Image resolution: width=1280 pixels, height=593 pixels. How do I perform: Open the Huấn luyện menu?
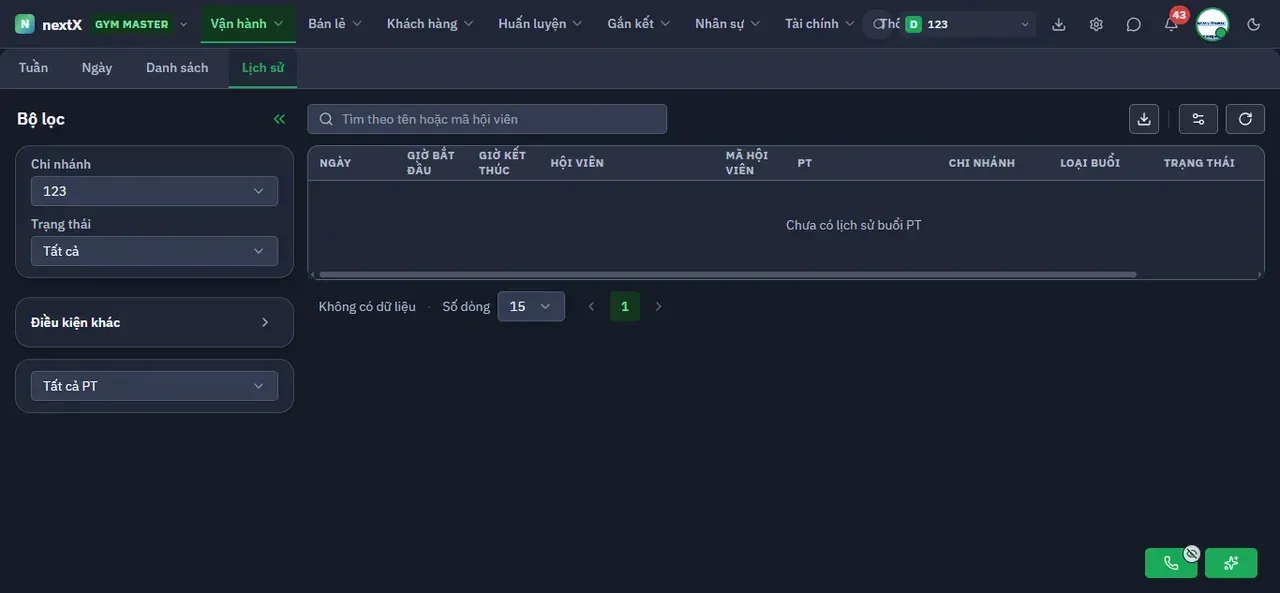542,24
